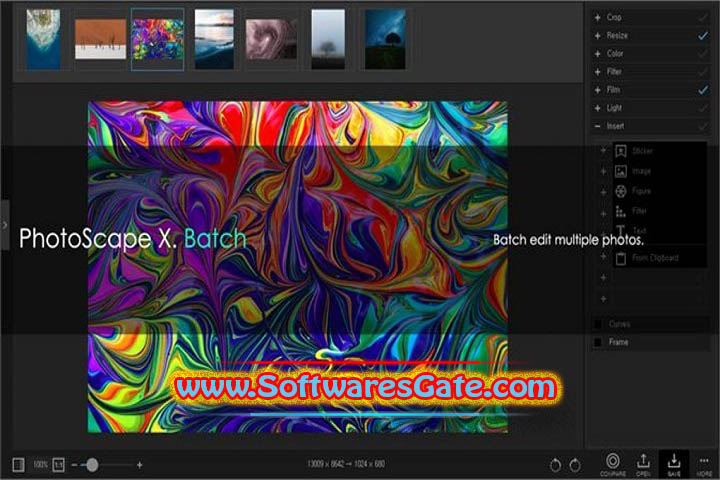
Task: Disable the Resize checkmark
Action: pos(703,35)
